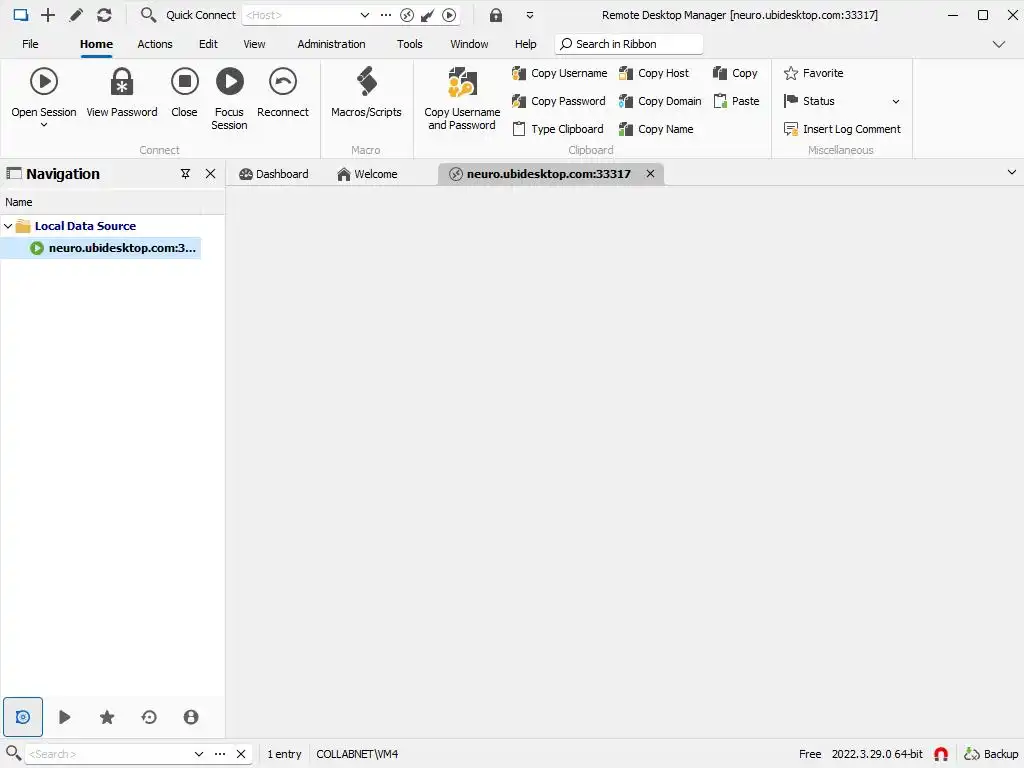Click Copy Username and Password icon

click(x=462, y=82)
